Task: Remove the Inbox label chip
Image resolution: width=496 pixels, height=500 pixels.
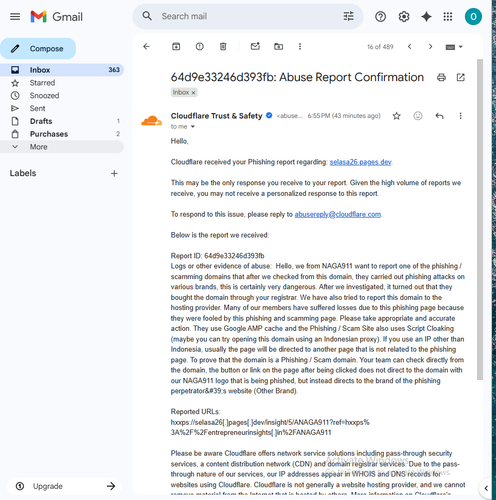Action: point(193,93)
